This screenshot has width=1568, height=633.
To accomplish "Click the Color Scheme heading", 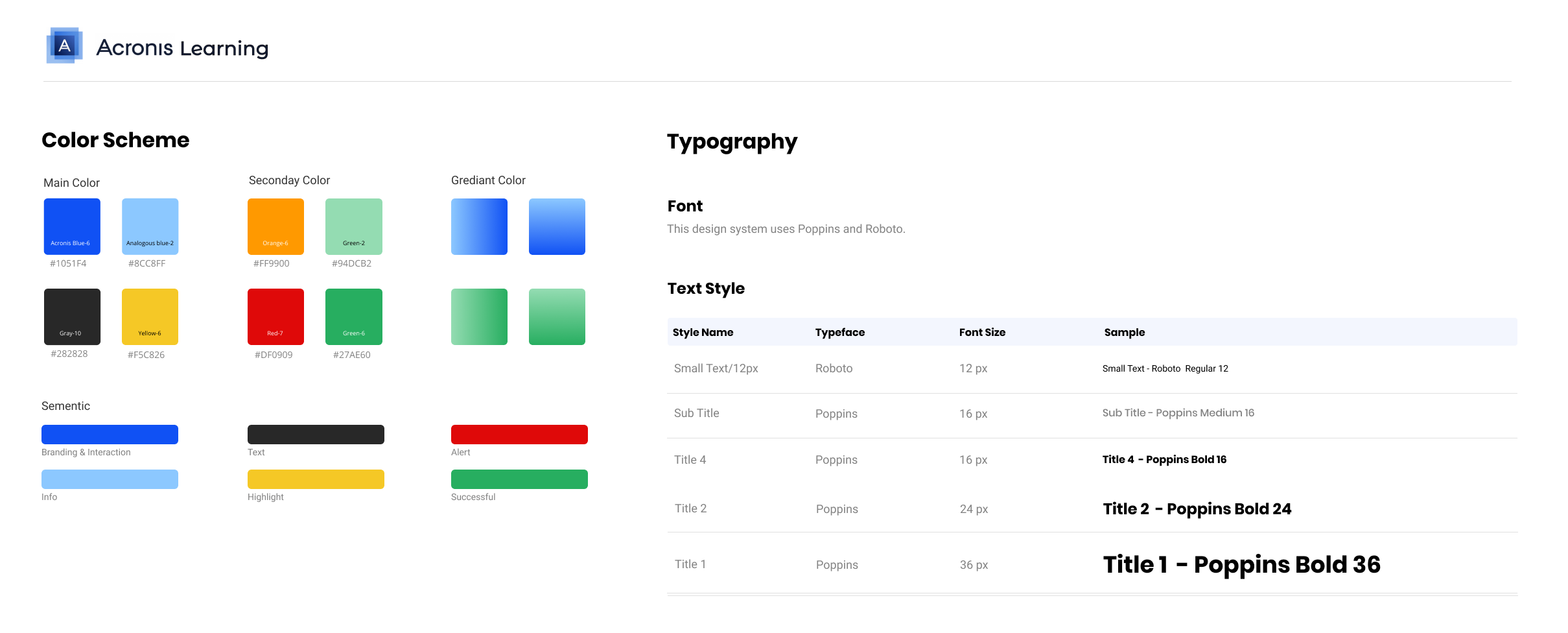I will pyautogui.click(x=115, y=140).
